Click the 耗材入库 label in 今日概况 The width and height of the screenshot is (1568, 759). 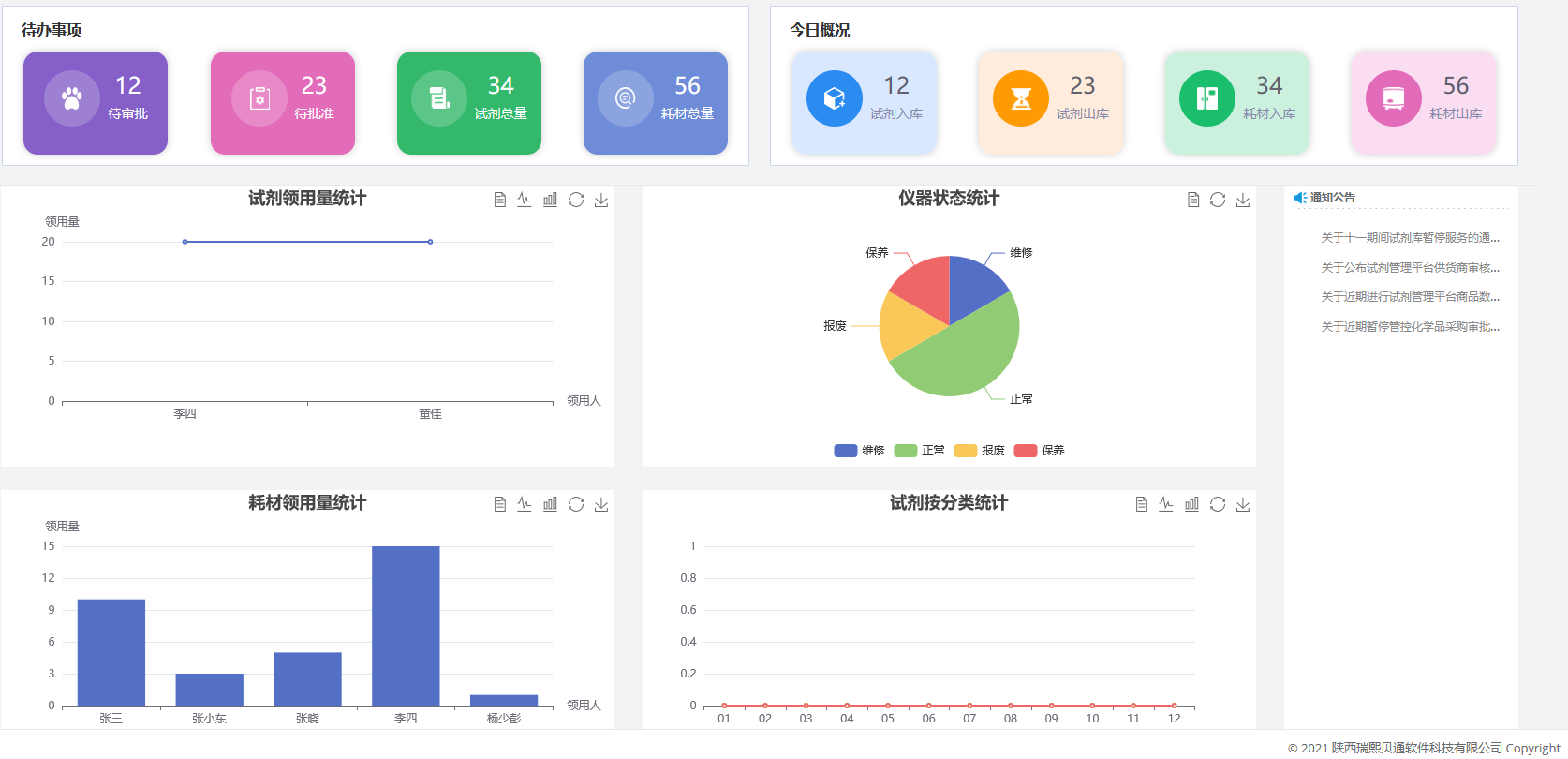click(x=1269, y=113)
